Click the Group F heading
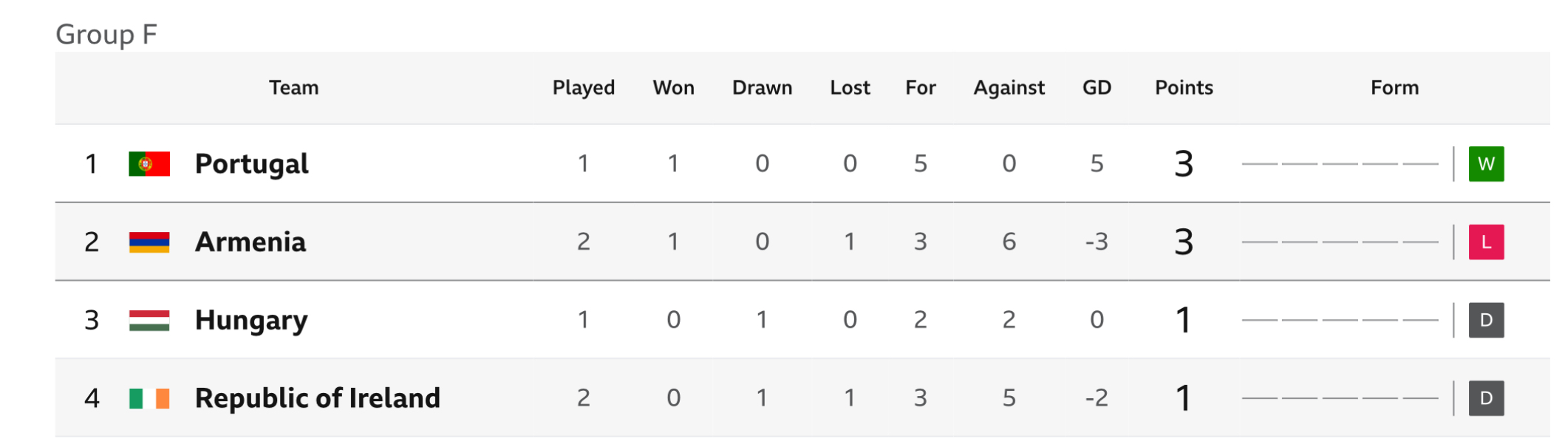The image size is (1568, 447). click(x=106, y=35)
